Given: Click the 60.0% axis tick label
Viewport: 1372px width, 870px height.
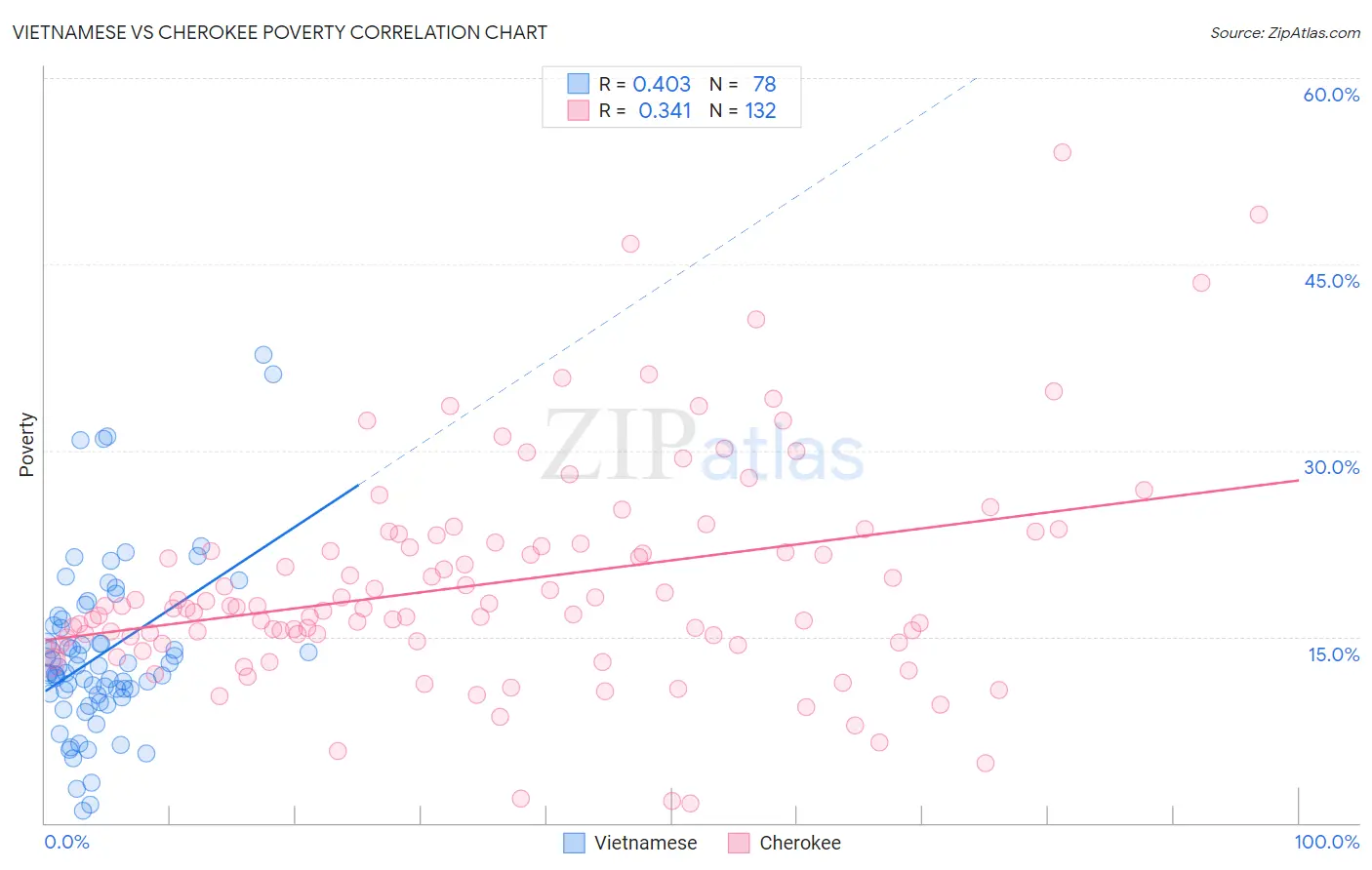Looking at the screenshot, I should tap(1331, 95).
